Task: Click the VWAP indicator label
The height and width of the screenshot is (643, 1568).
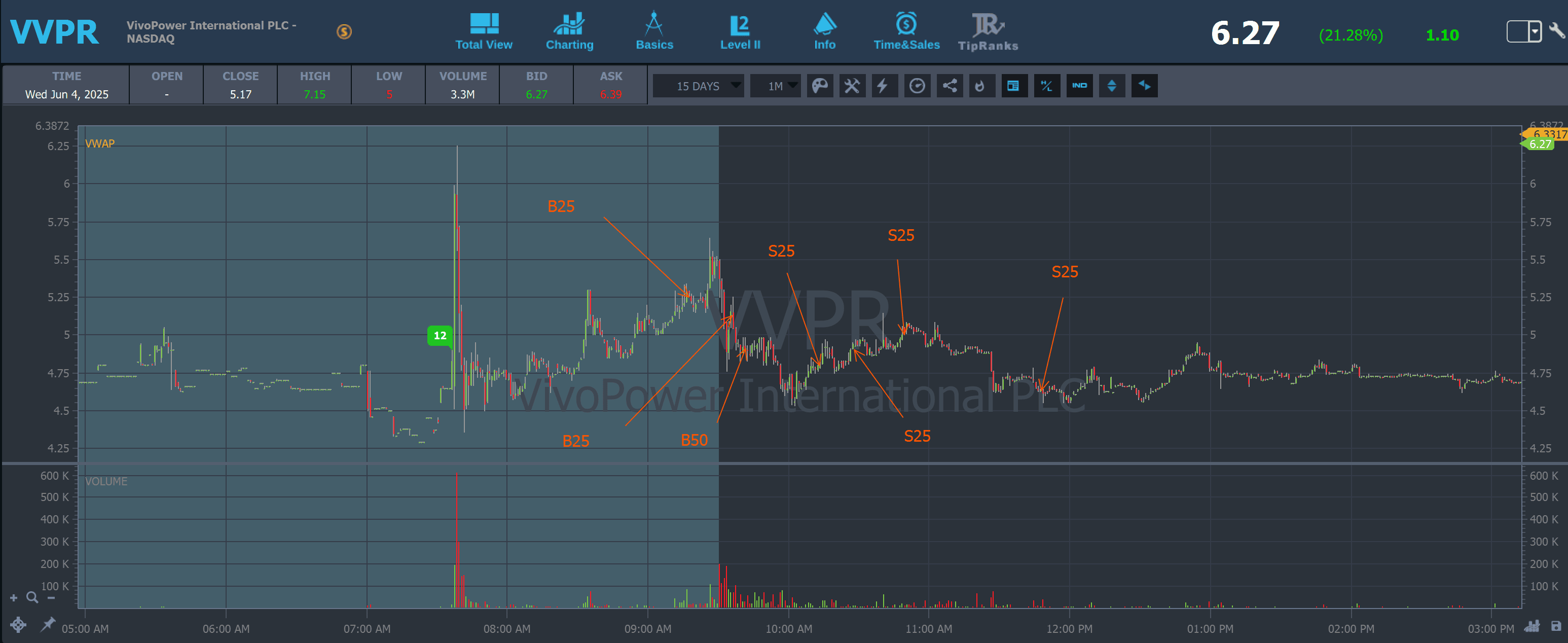Action: coord(100,144)
